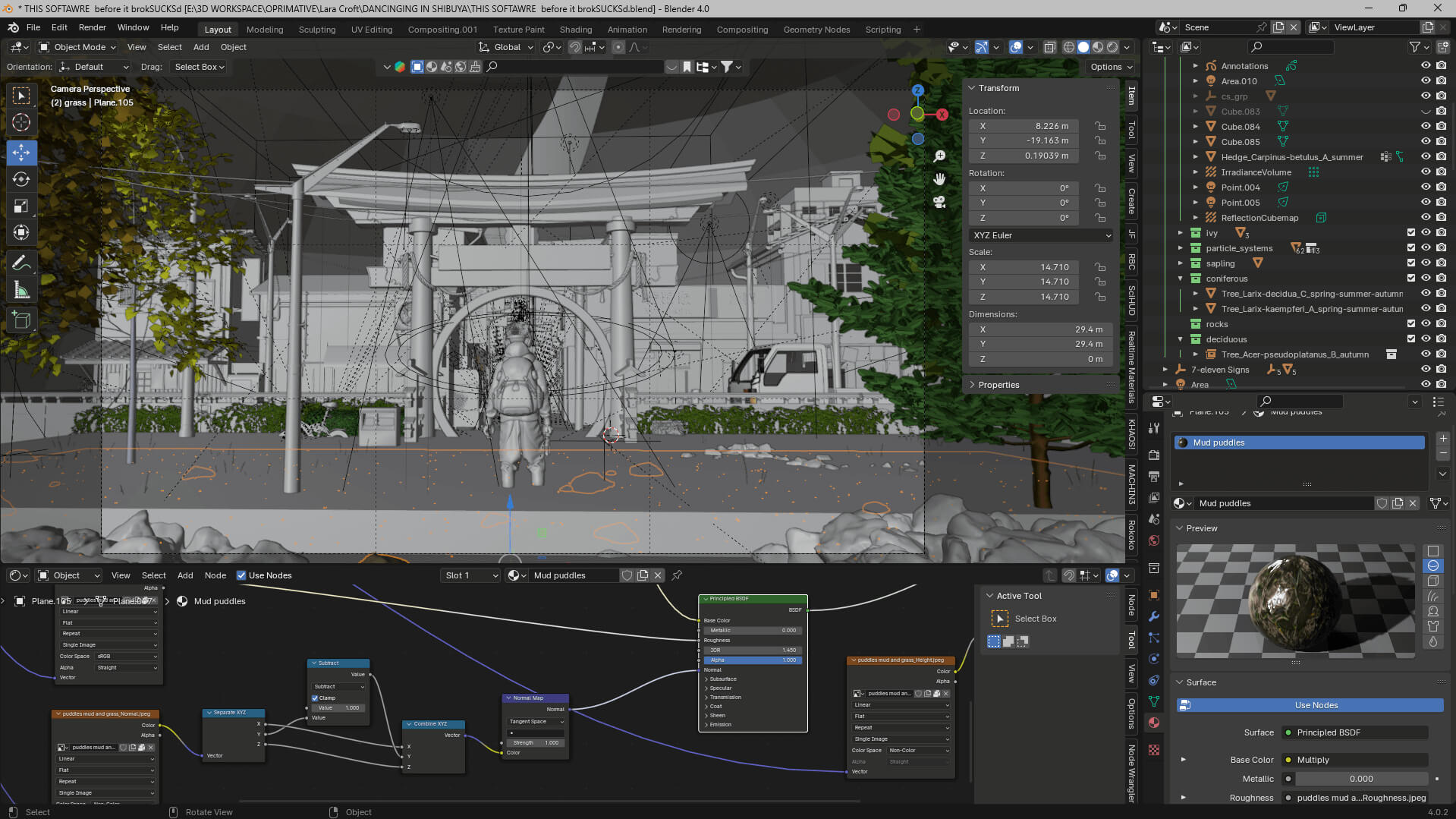Click the Options button in viewport header
This screenshot has height=819, width=1456.
[x=1110, y=67]
